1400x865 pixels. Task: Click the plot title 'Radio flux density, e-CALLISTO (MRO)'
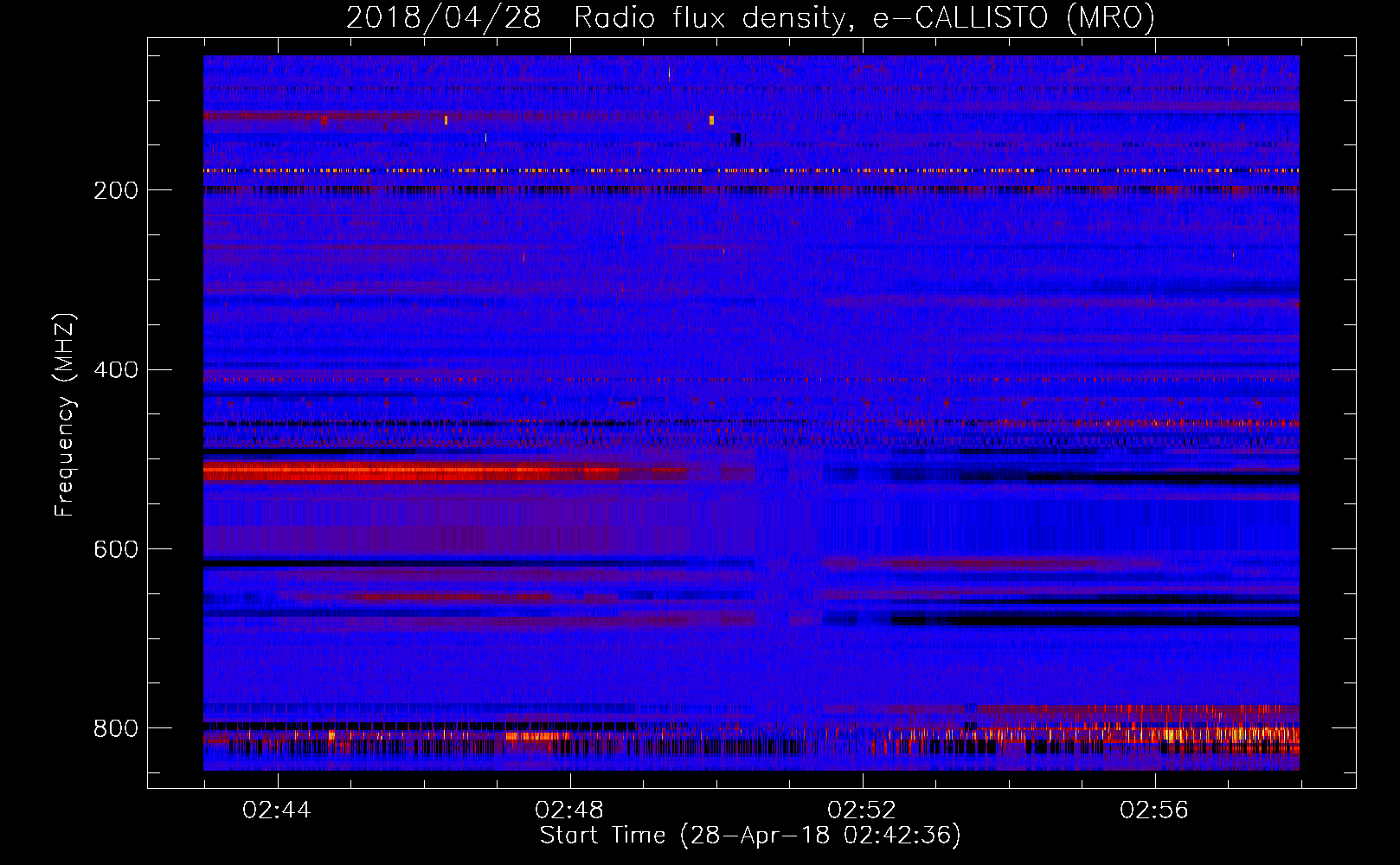pyautogui.click(x=864, y=17)
